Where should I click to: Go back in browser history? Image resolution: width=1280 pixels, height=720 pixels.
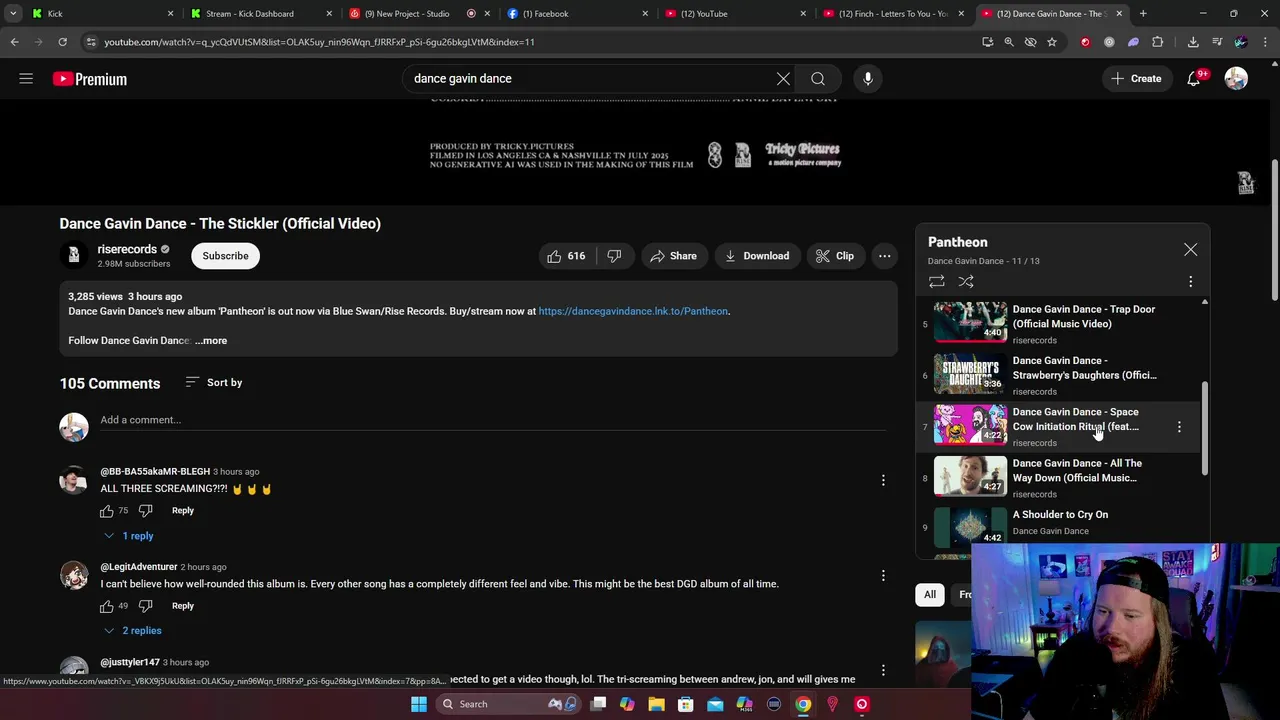(14, 42)
